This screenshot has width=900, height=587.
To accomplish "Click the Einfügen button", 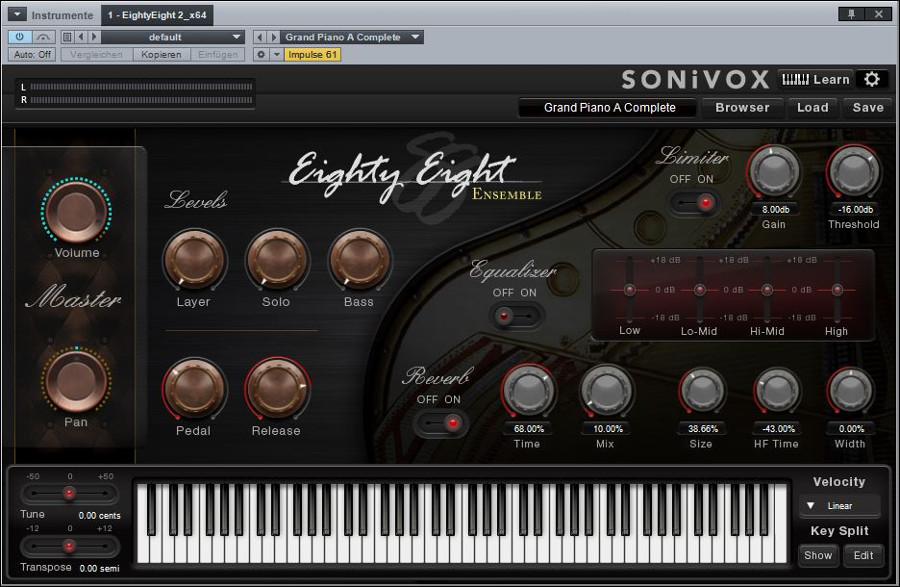I will (218, 55).
